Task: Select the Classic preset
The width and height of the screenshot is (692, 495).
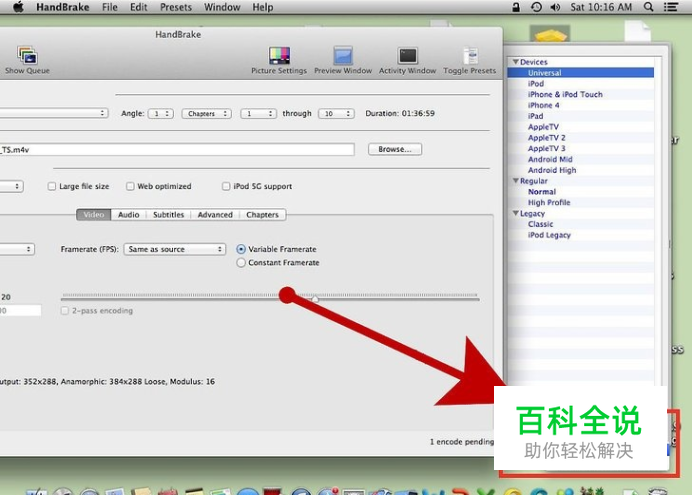Action: tap(581, 224)
